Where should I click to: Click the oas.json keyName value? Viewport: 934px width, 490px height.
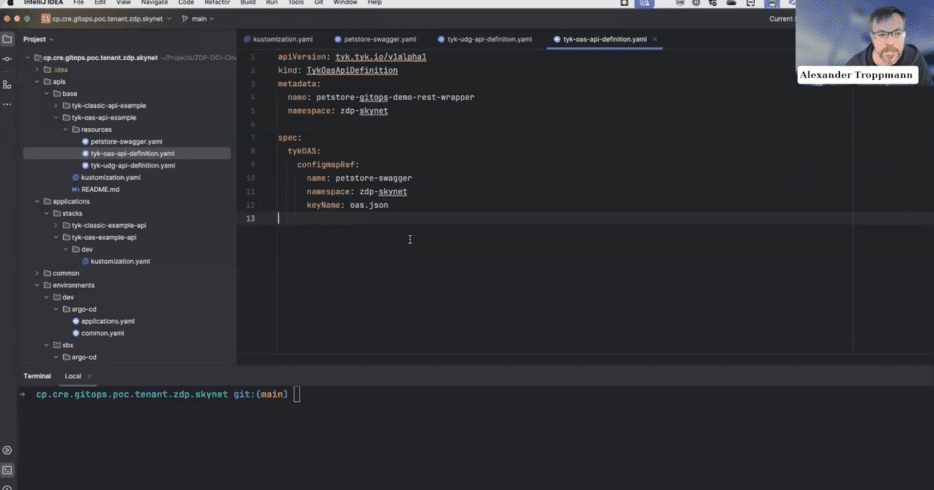coord(369,205)
